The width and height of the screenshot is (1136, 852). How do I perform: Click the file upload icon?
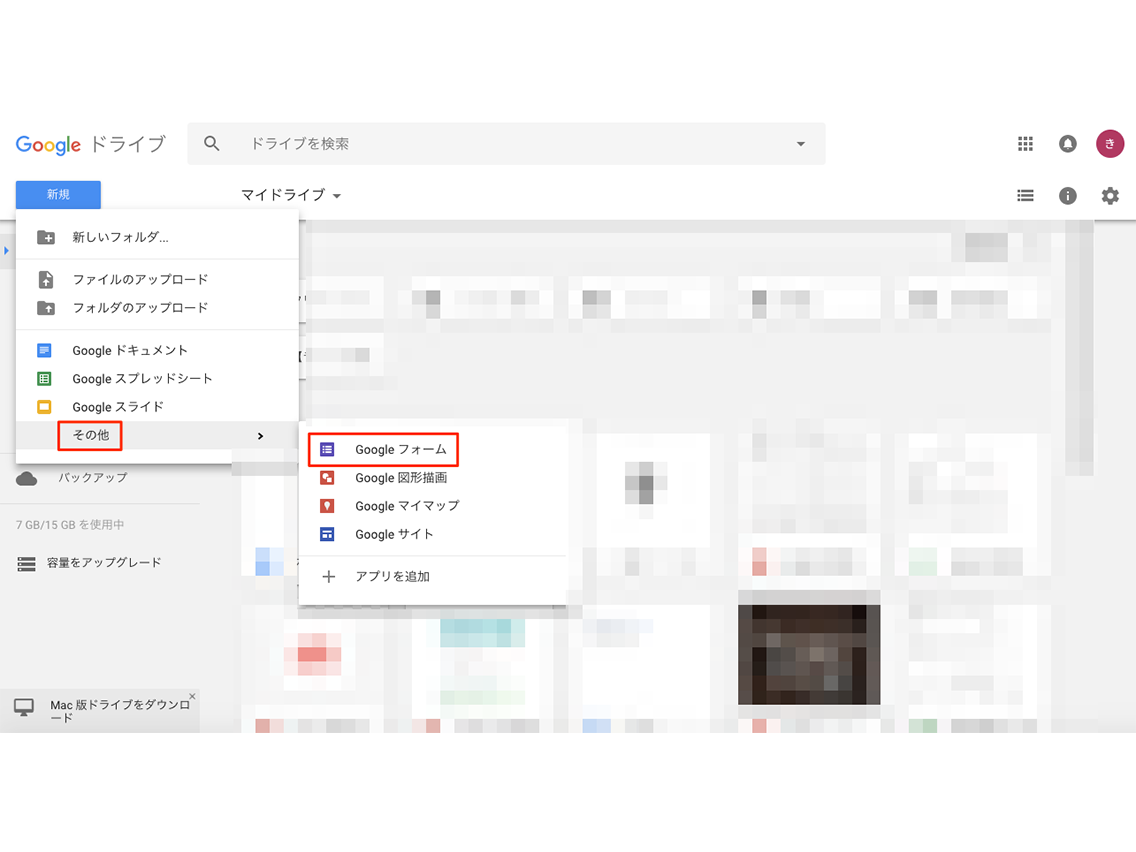click(46, 279)
